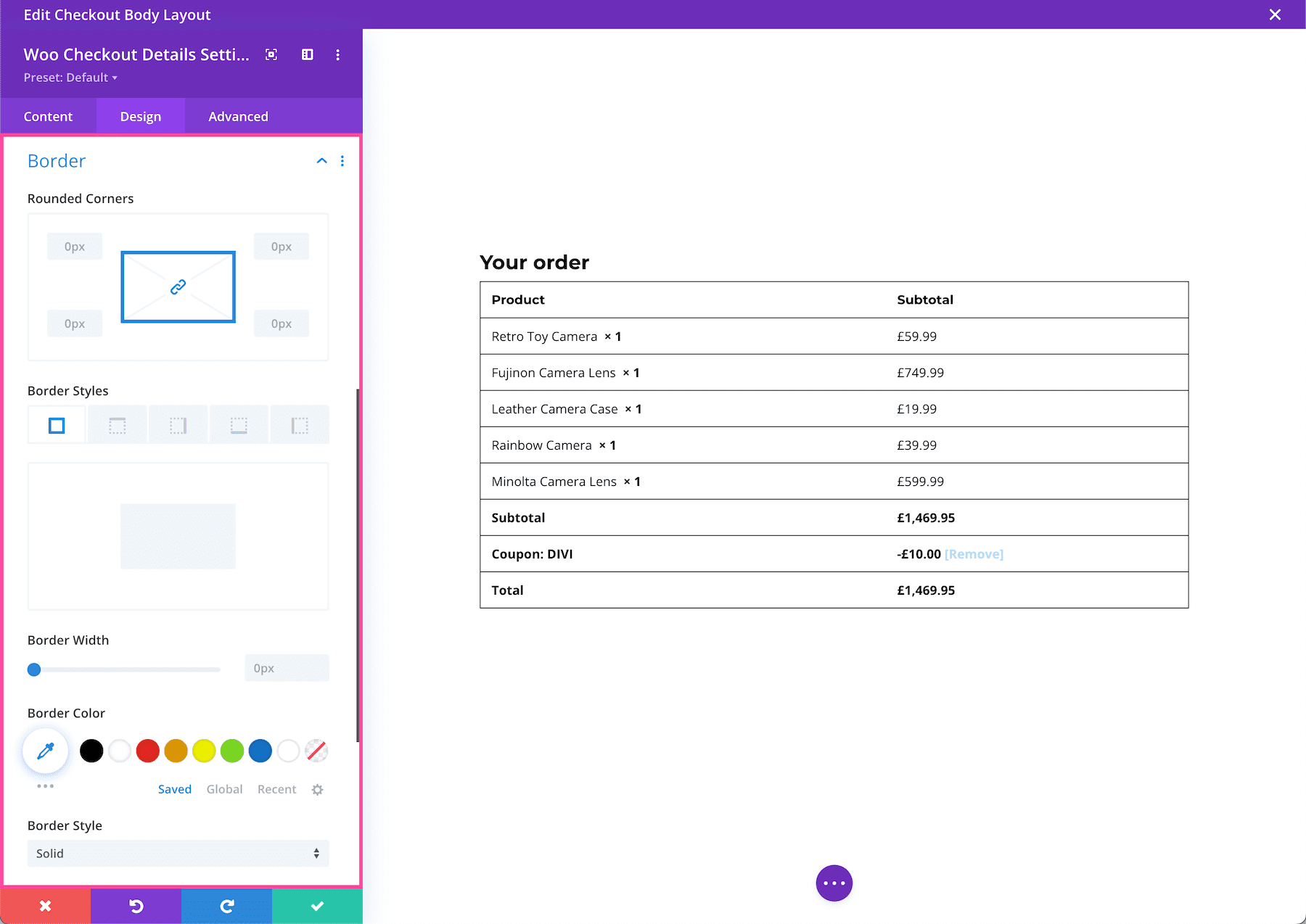Open the Border section options menu
The height and width of the screenshot is (924, 1306).
342,161
